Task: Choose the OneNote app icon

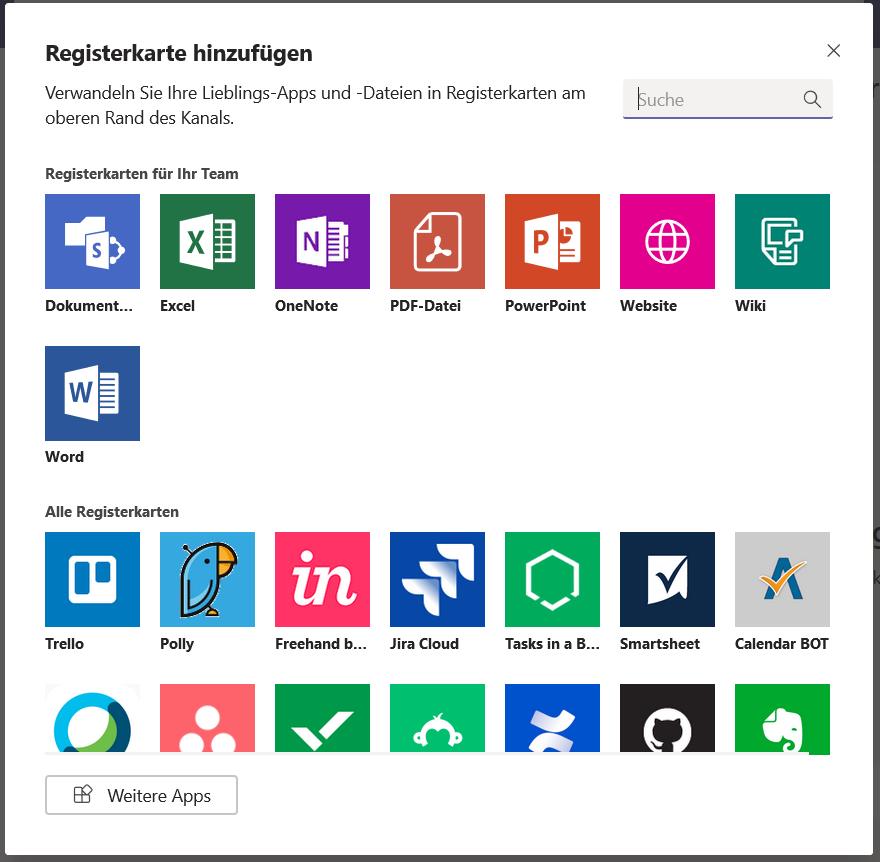Action: (x=322, y=241)
